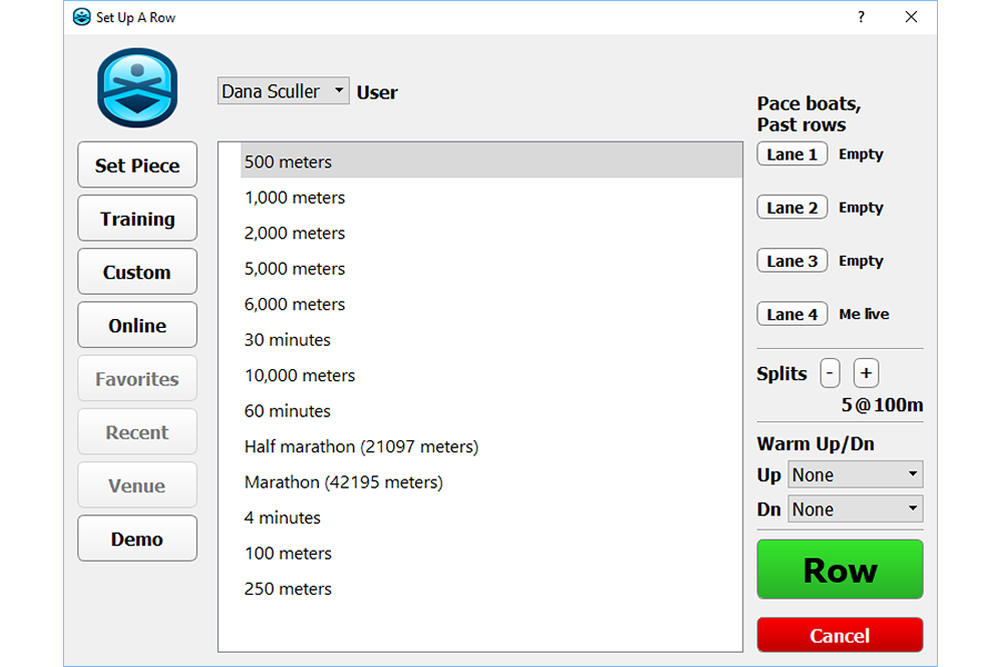This screenshot has width=1000, height=667.
Task: Click the rower logo icon
Action: click(x=137, y=88)
